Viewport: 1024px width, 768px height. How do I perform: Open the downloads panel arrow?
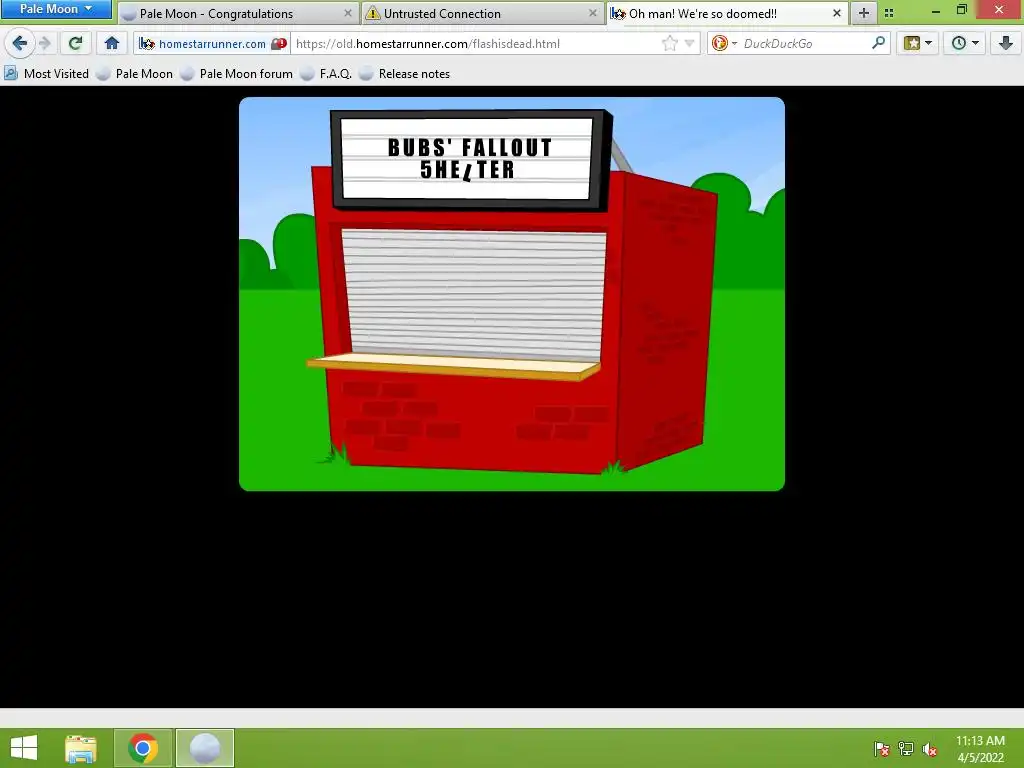click(1005, 44)
